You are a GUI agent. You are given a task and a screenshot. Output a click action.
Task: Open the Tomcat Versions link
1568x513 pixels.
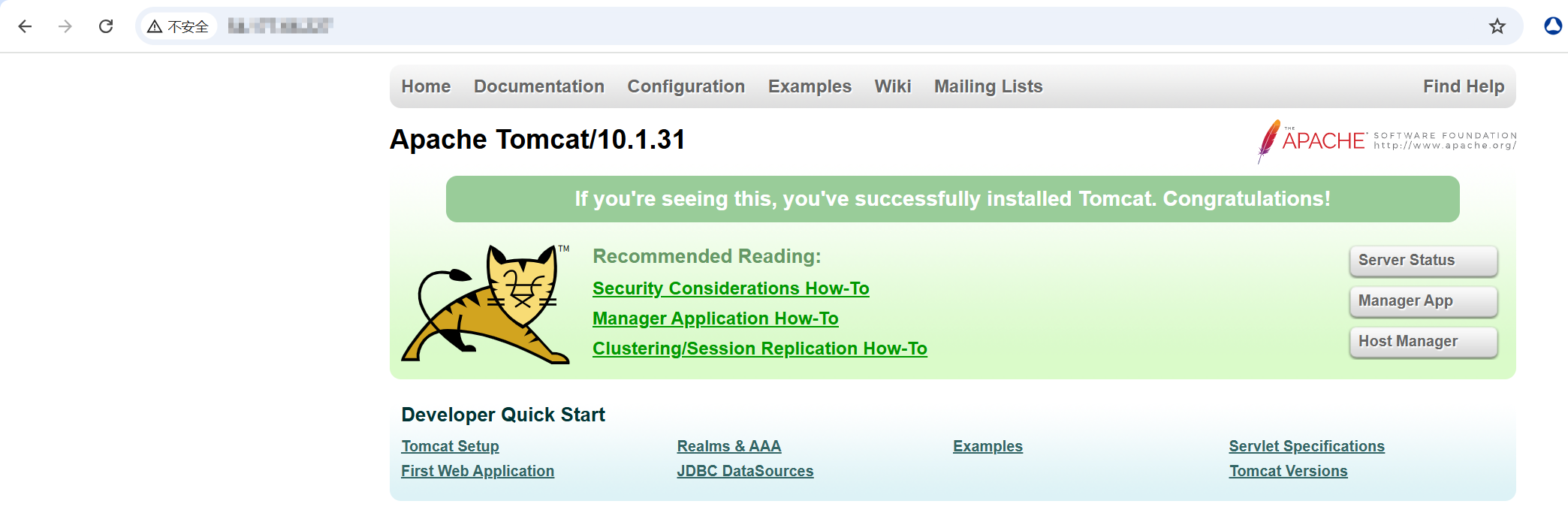pyautogui.click(x=1288, y=471)
